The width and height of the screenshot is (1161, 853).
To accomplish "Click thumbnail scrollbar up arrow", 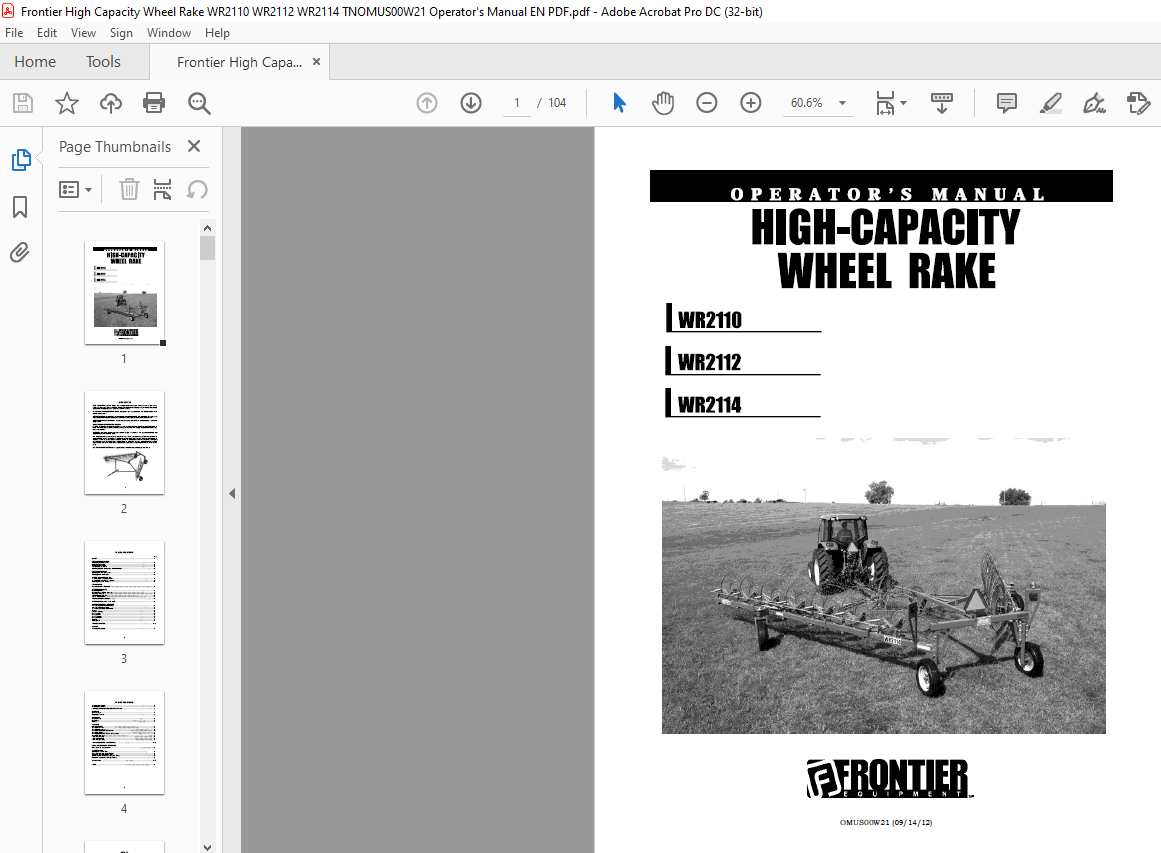I will coord(207,228).
